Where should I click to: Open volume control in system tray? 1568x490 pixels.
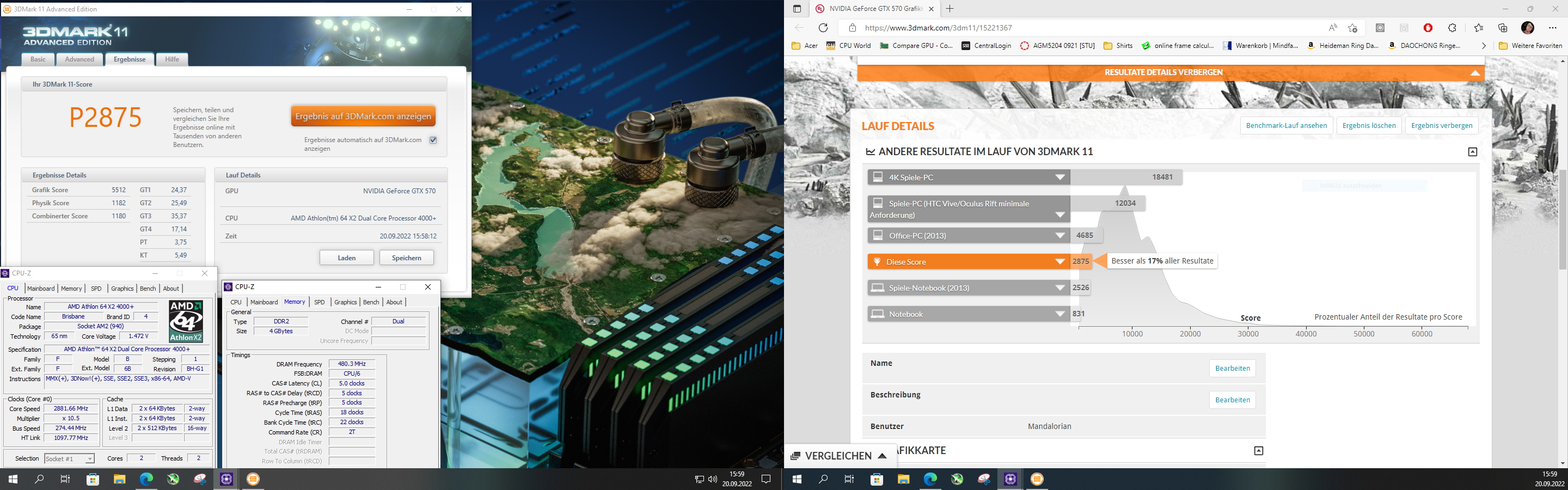pyautogui.click(x=713, y=479)
